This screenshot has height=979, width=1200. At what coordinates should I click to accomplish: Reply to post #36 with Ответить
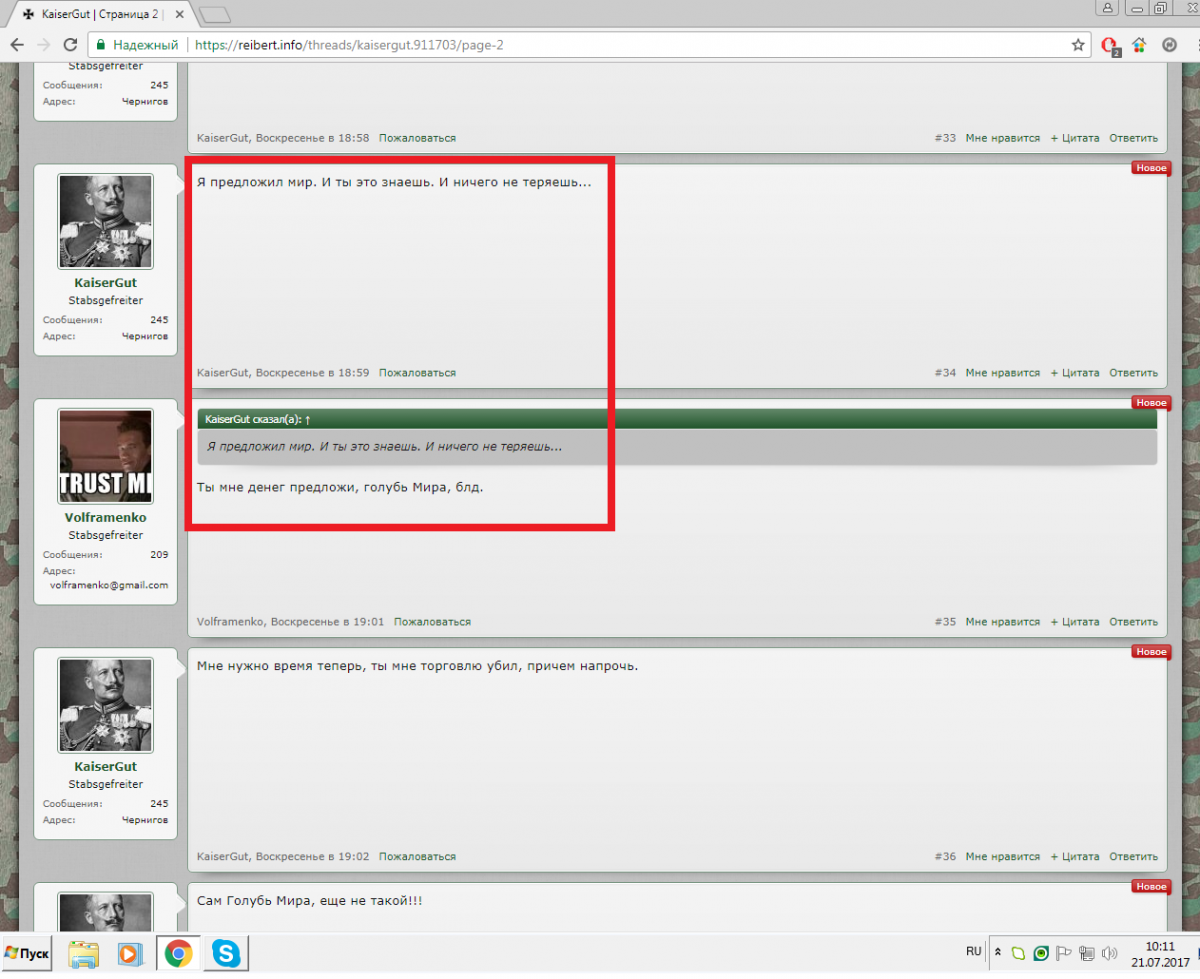pos(1133,857)
